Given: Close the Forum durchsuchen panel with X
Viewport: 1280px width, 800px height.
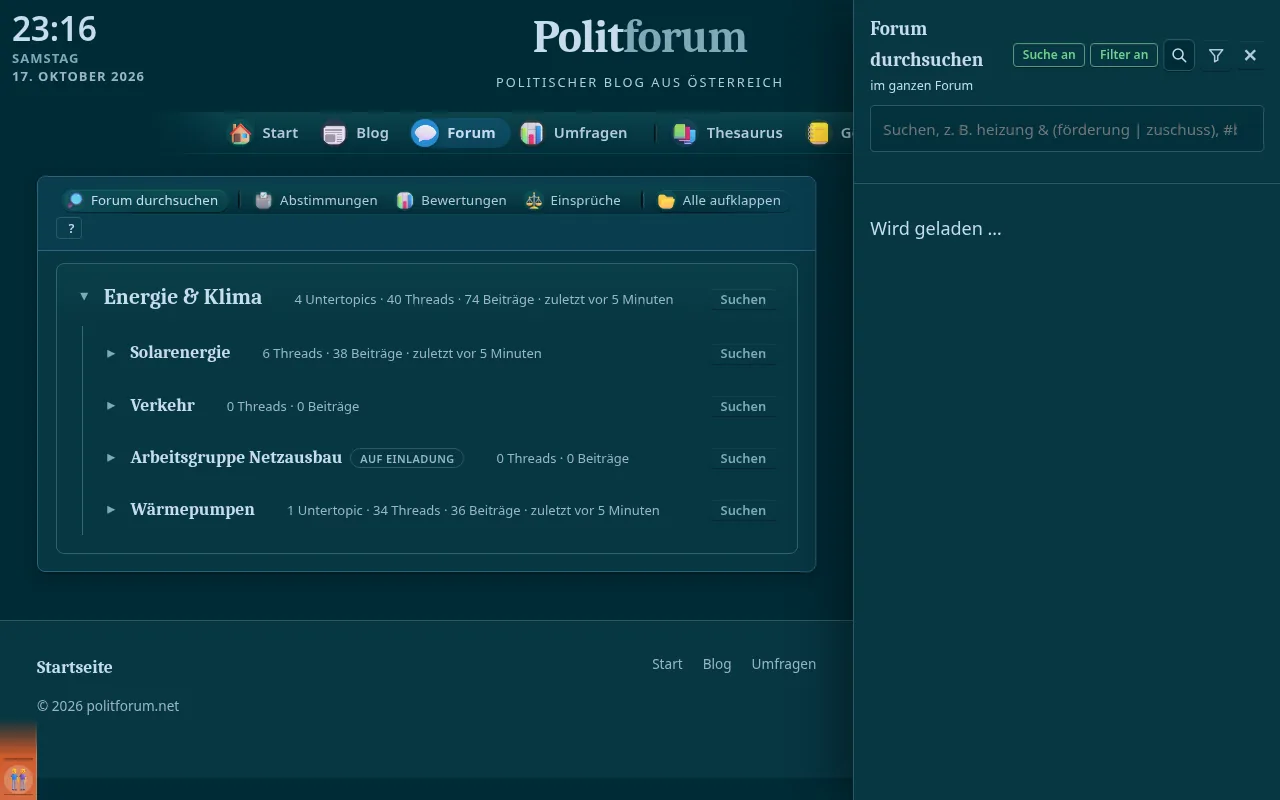Looking at the screenshot, I should [1250, 55].
